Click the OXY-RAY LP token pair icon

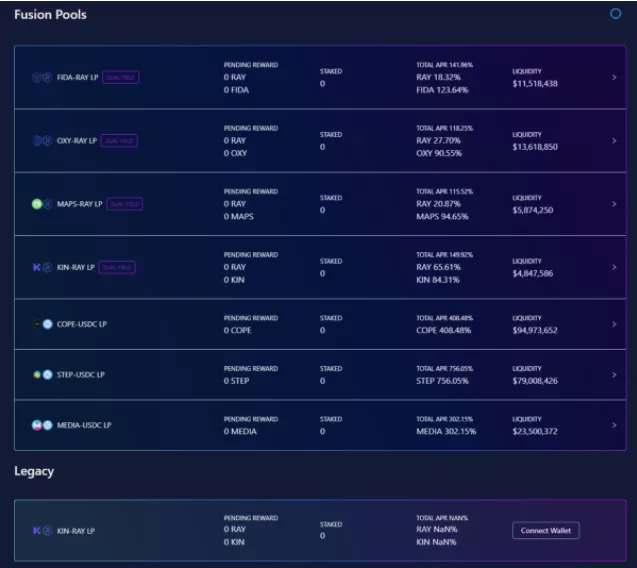pos(42,141)
